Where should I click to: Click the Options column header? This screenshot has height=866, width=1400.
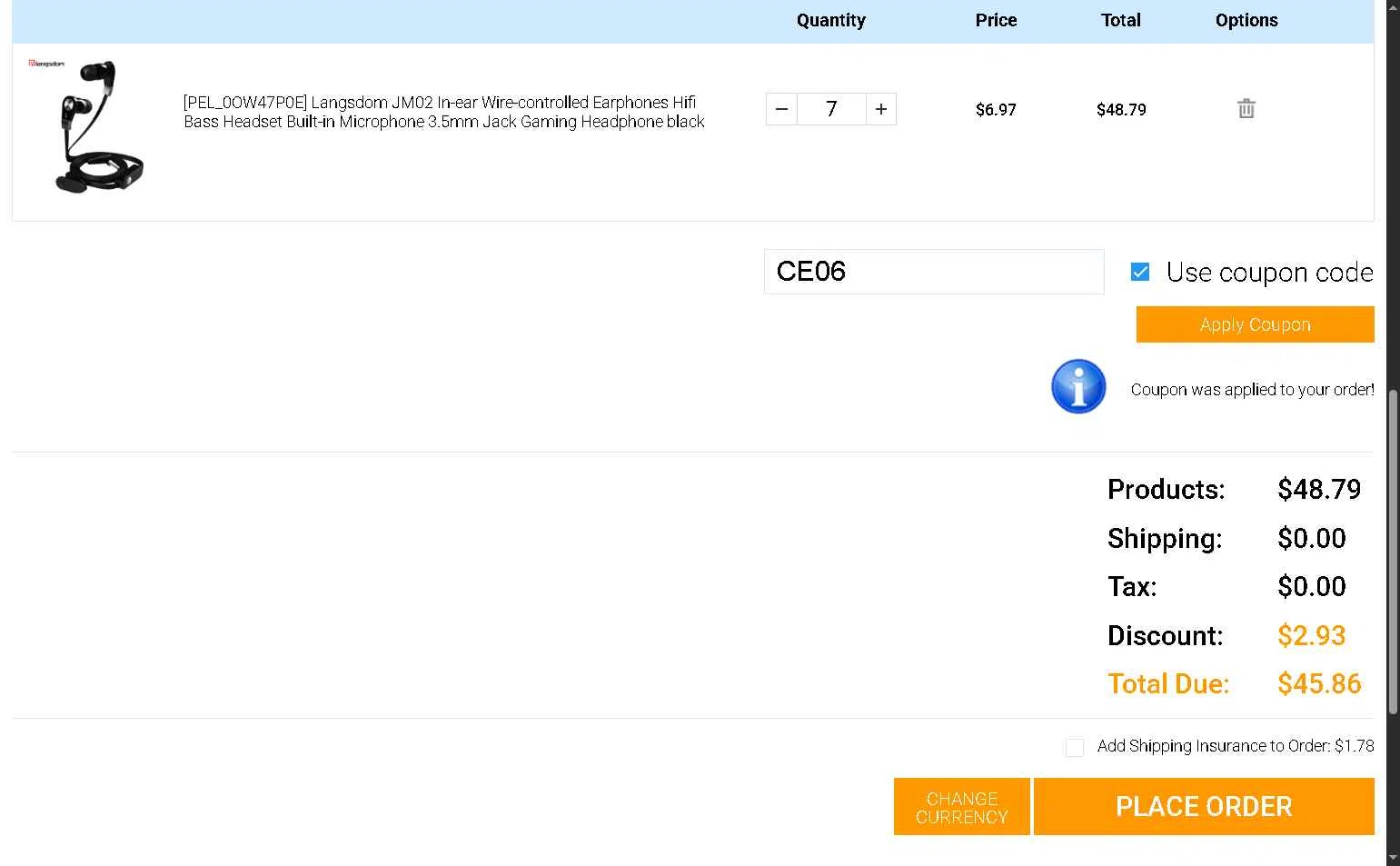click(1246, 20)
